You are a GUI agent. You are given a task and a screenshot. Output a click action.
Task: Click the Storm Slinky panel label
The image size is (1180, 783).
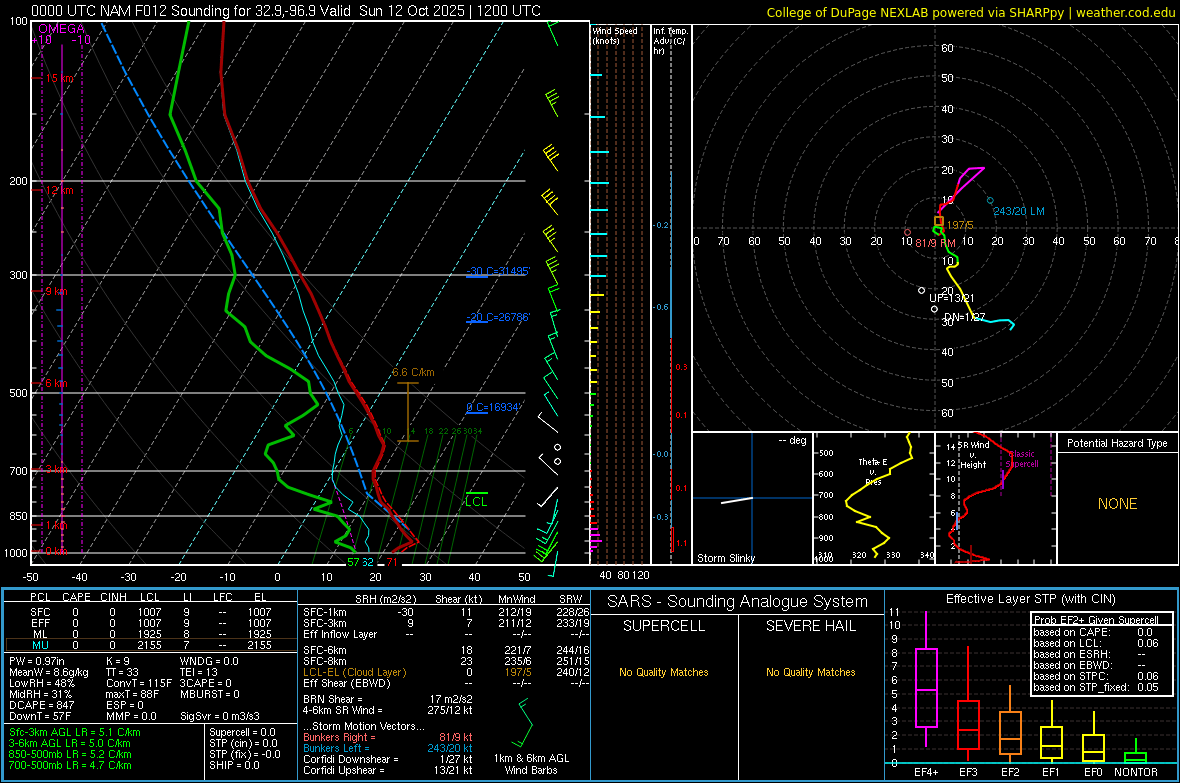coord(725,558)
